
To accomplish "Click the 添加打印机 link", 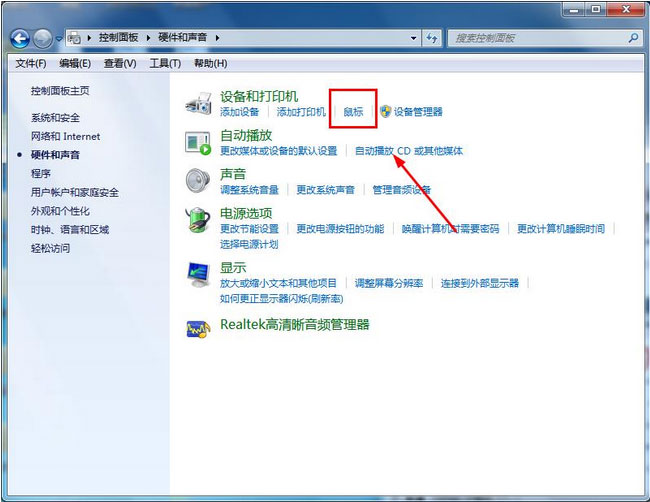I will [301, 112].
